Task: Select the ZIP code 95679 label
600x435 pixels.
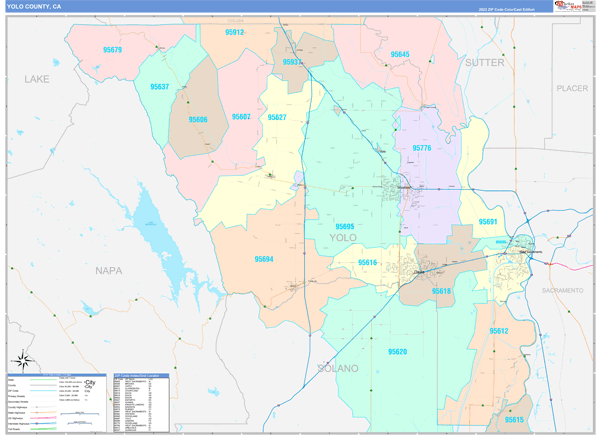Action: (112, 49)
